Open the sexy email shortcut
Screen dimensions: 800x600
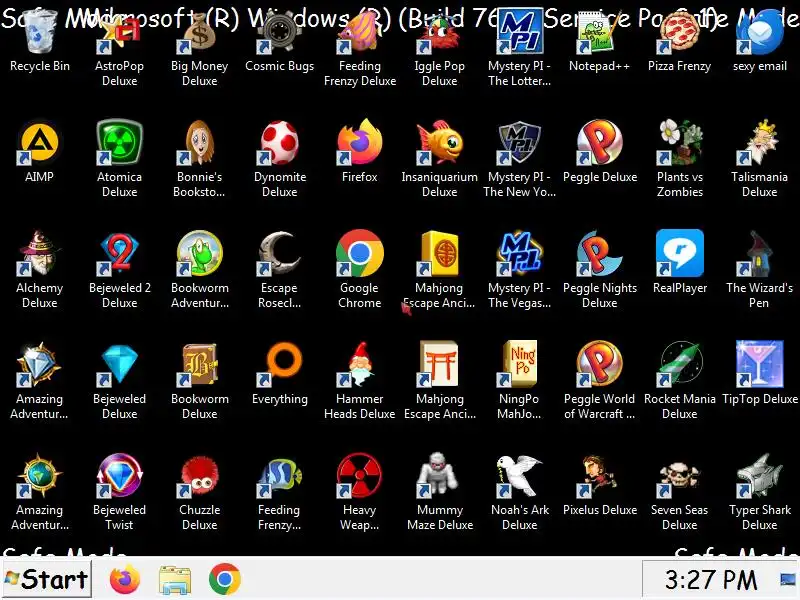pos(760,33)
